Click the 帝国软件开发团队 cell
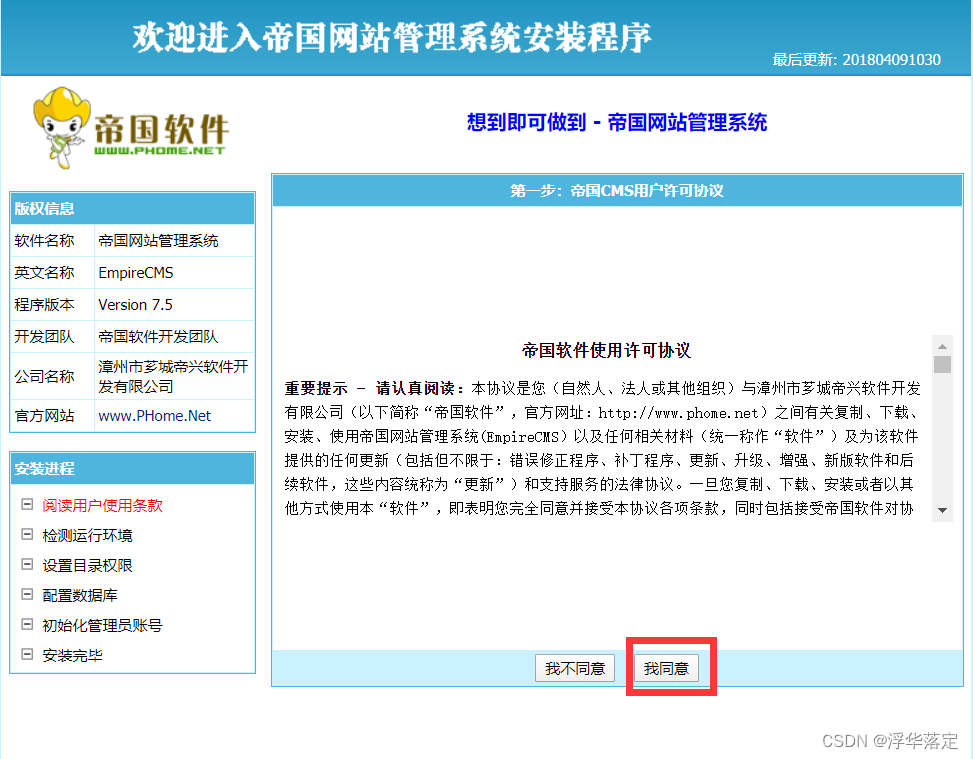Viewport: 973px width, 759px height. (x=174, y=336)
